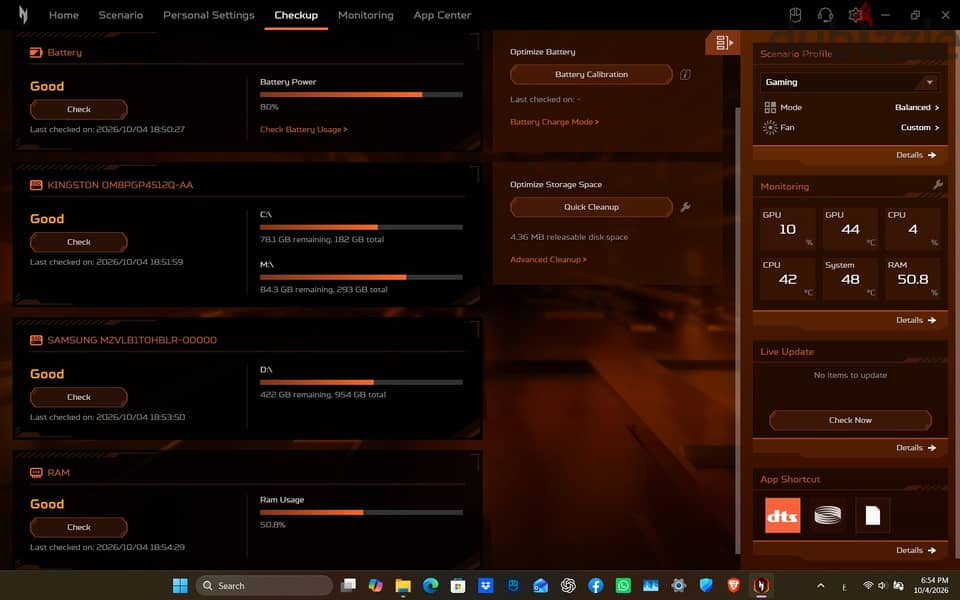
Task: Open File Explorer from taskbar
Action: (x=403, y=586)
